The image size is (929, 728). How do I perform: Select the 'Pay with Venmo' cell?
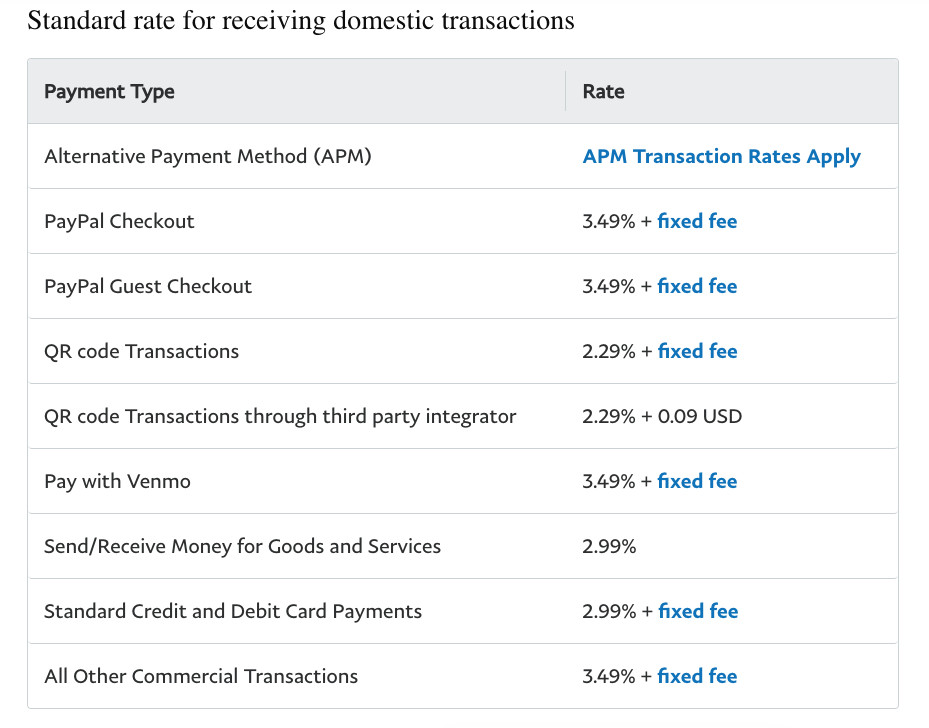click(117, 482)
